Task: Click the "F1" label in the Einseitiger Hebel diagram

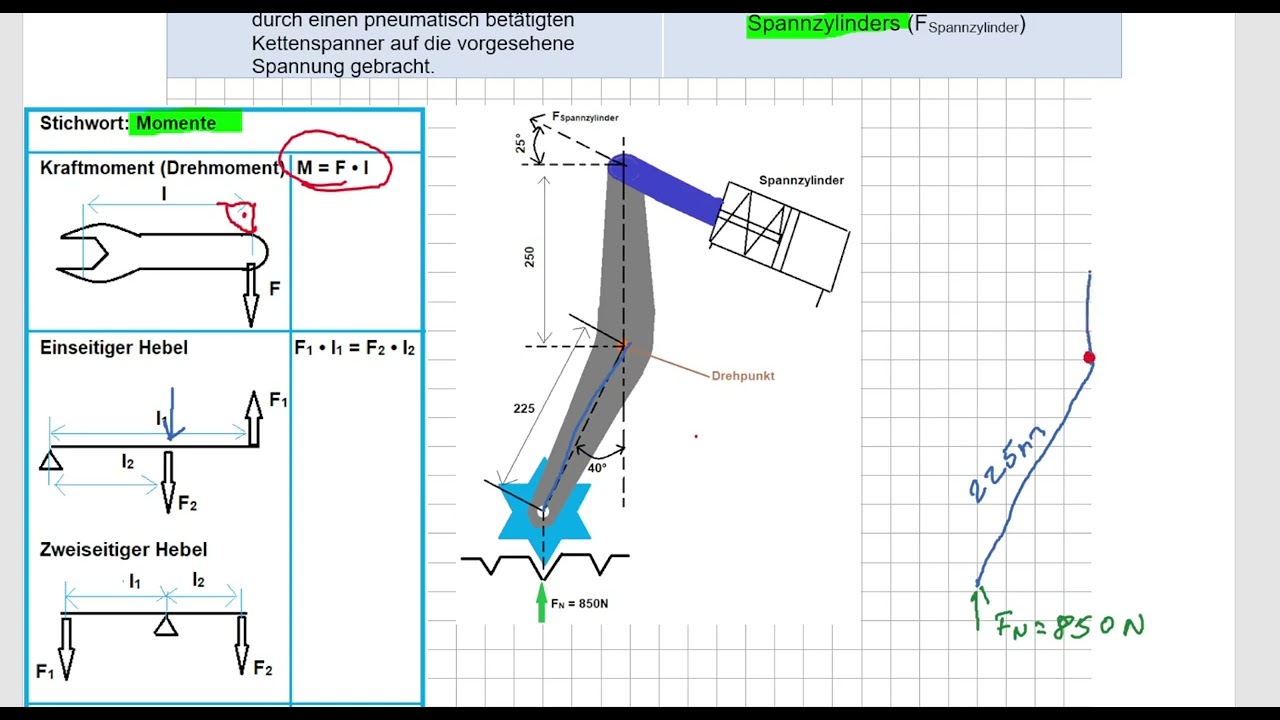Action: (279, 401)
